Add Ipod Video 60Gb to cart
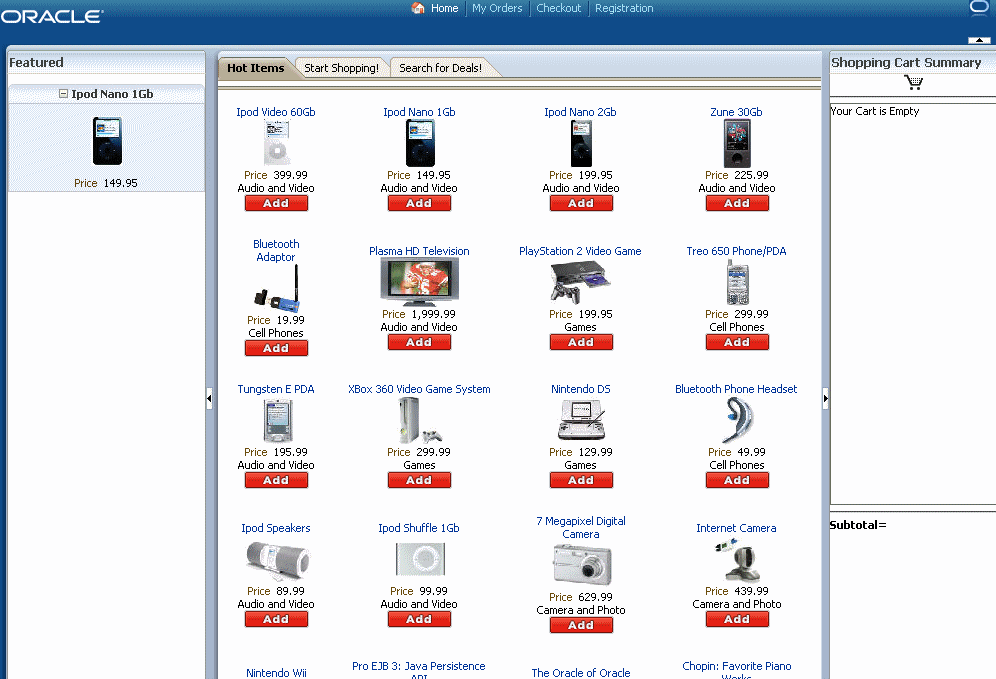 click(x=276, y=203)
